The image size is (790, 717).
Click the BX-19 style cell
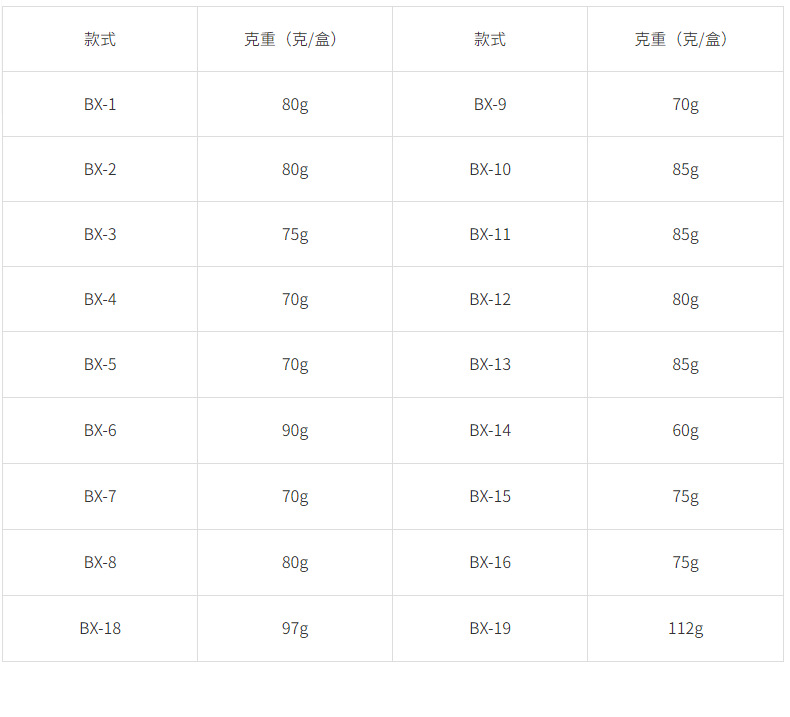[490, 628]
